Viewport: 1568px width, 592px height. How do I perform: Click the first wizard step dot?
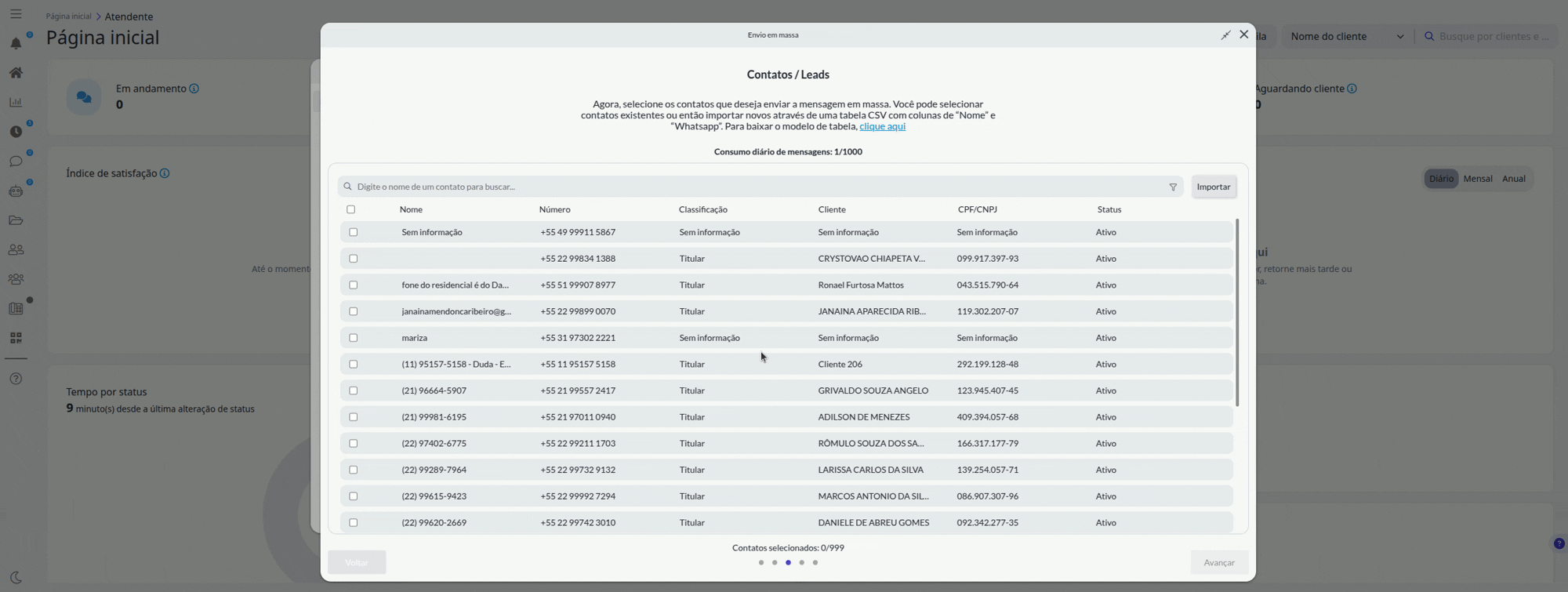click(761, 563)
